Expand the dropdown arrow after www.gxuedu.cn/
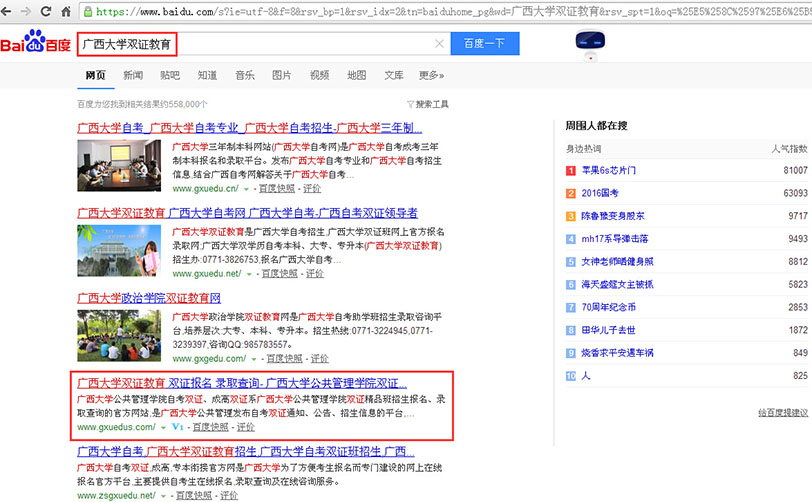Viewport: 812px width, 502px height. (246, 189)
